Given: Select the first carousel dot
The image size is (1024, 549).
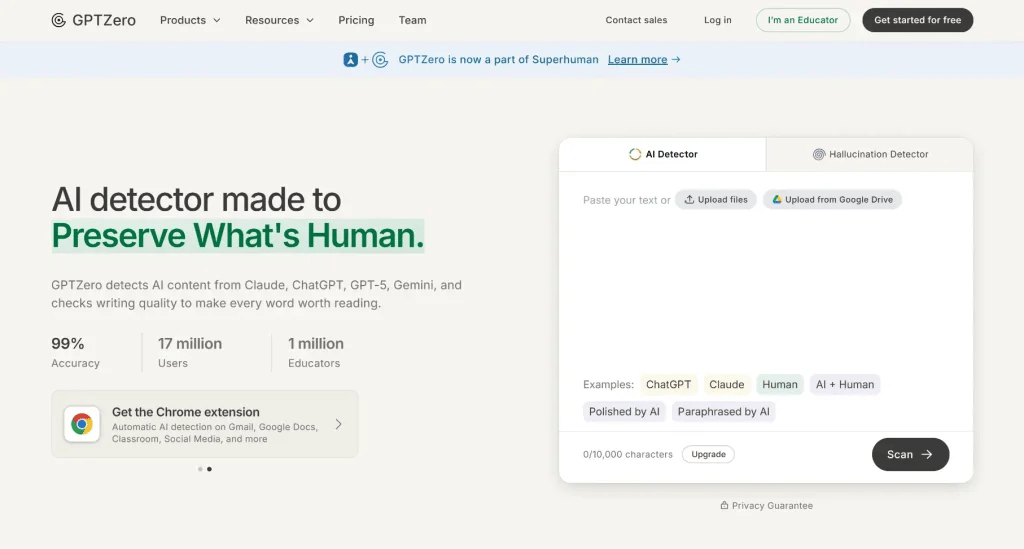Looking at the screenshot, I should point(200,469).
